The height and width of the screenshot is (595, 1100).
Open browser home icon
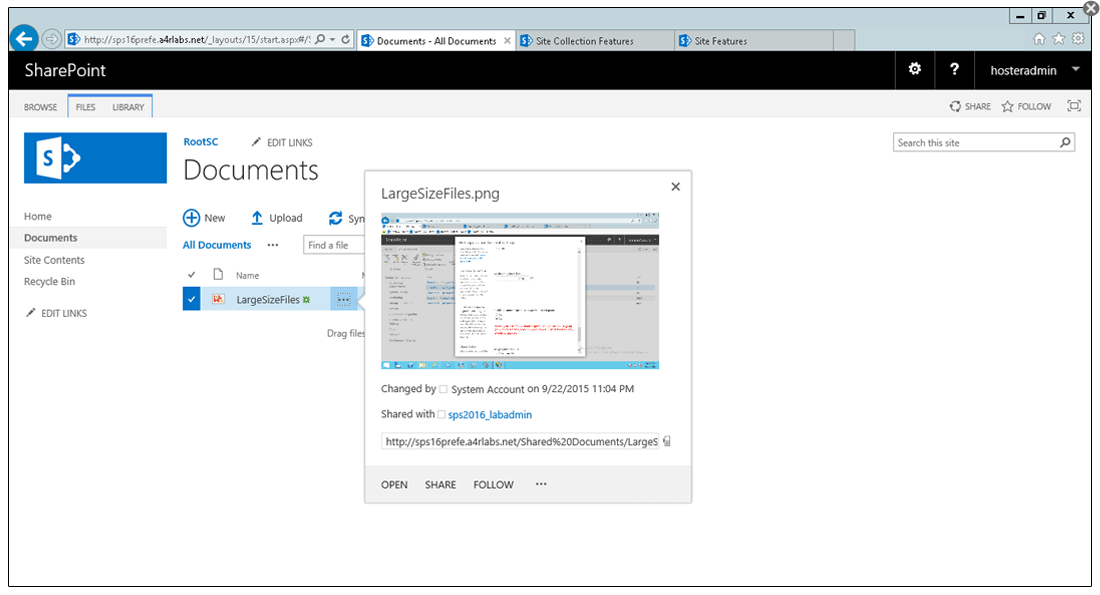pyautogui.click(x=1039, y=39)
